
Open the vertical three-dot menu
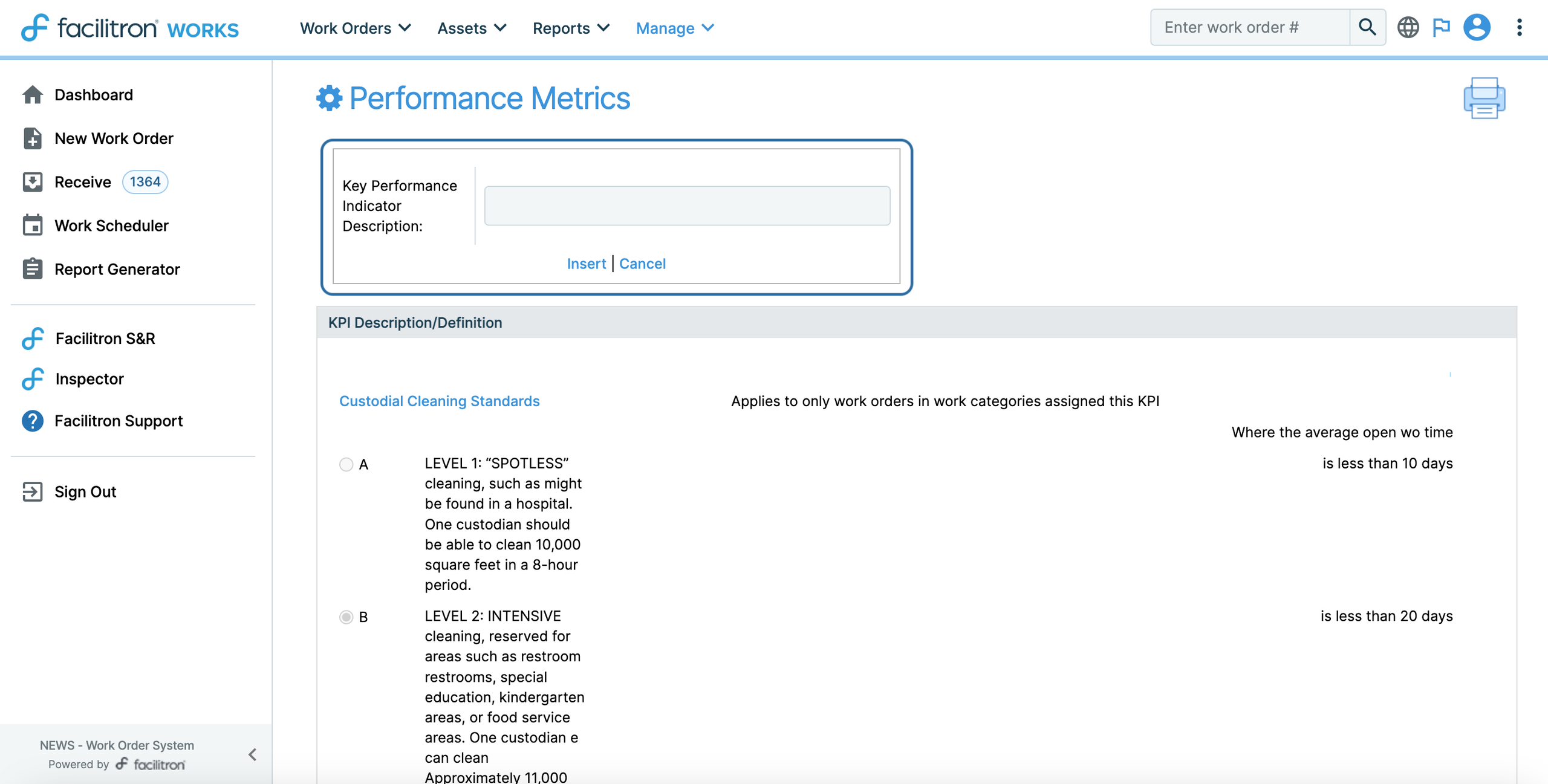pos(1519,27)
